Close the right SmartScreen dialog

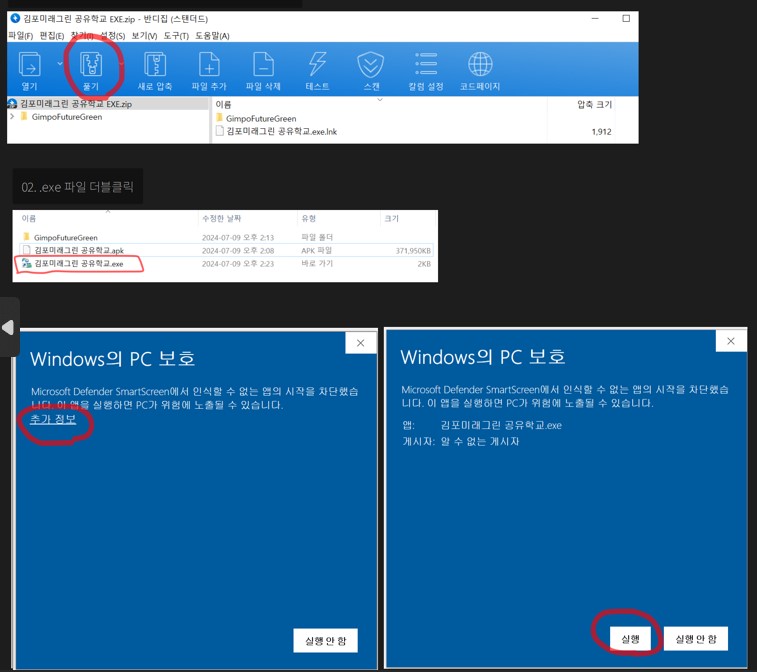click(731, 341)
